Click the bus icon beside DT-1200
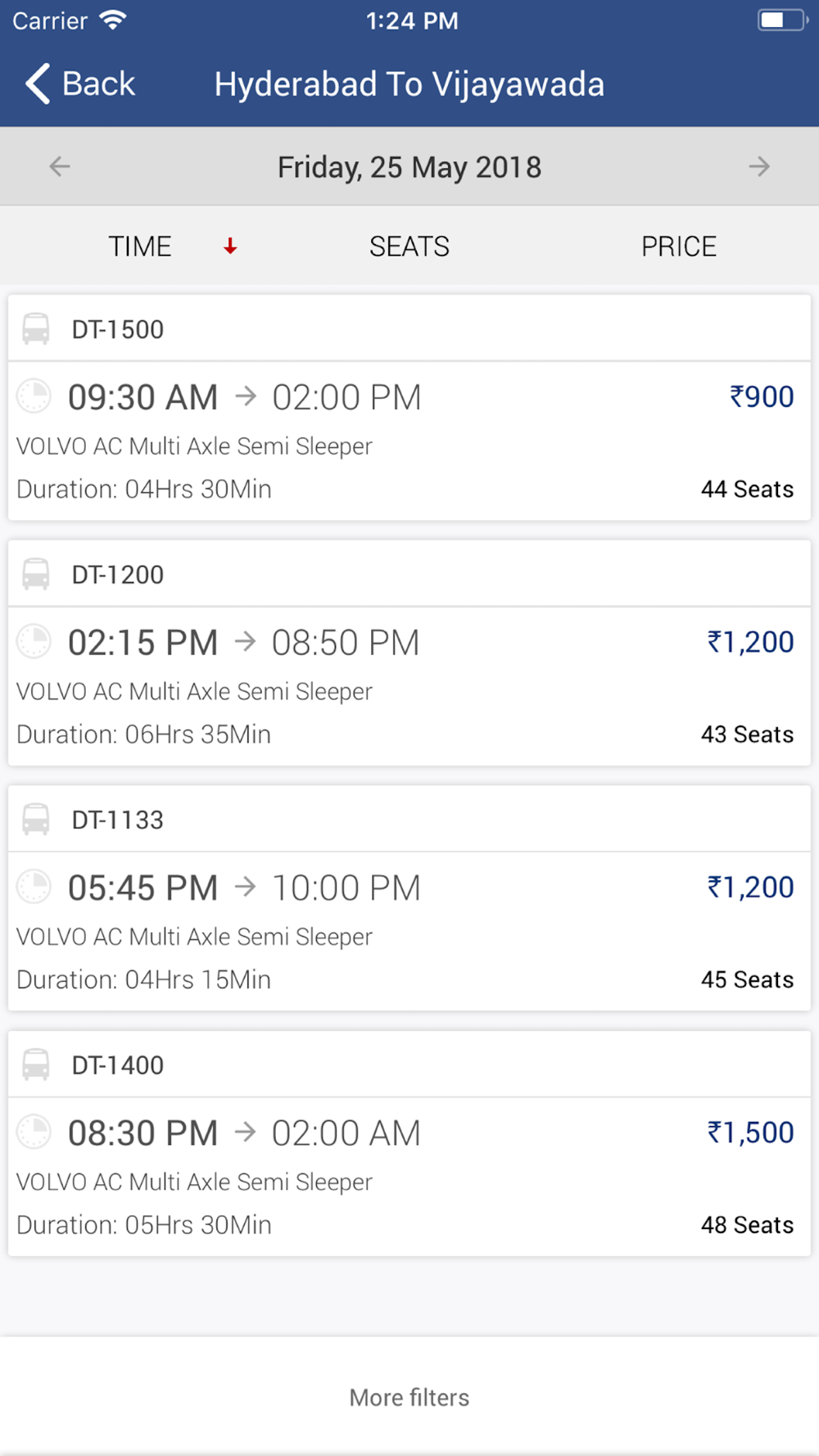 pyautogui.click(x=36, y=574)
